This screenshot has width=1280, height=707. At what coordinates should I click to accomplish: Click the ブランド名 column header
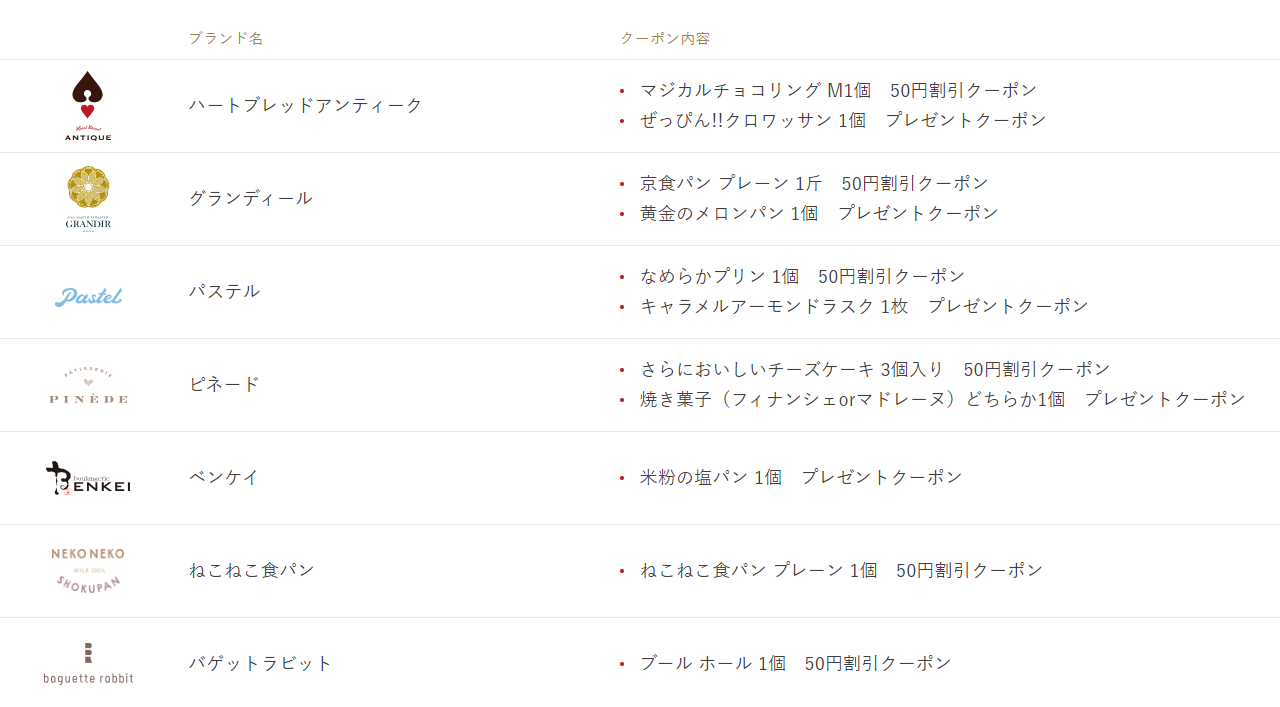[226, 38]
